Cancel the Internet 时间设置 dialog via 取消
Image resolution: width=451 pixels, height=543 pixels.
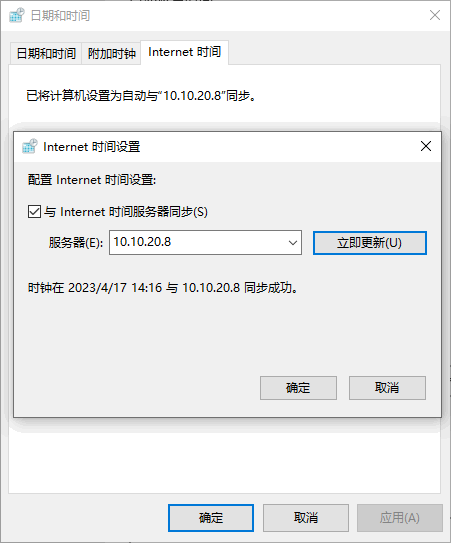click(387, 388)
